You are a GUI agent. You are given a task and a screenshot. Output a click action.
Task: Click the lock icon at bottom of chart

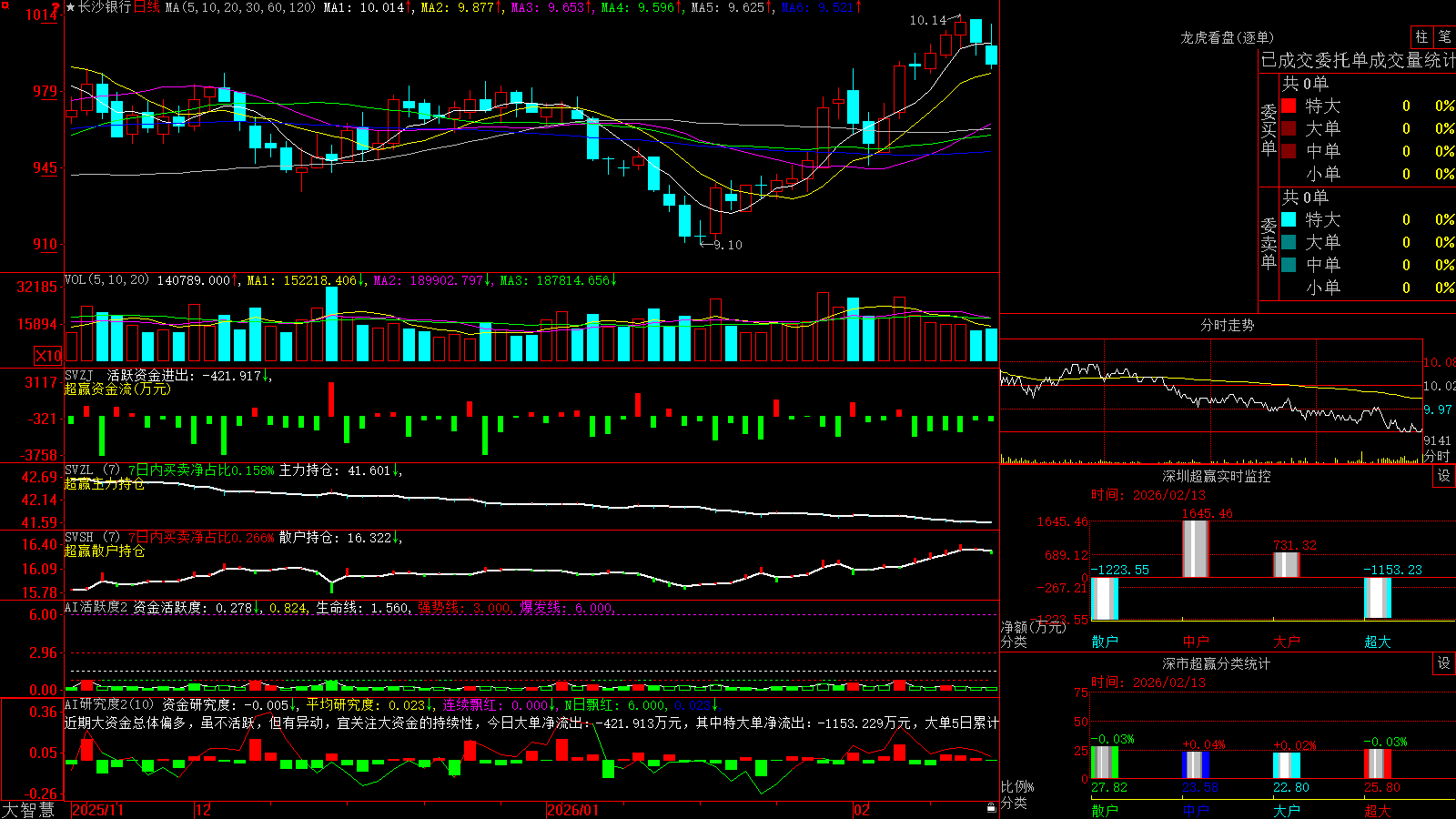point(991,807)
